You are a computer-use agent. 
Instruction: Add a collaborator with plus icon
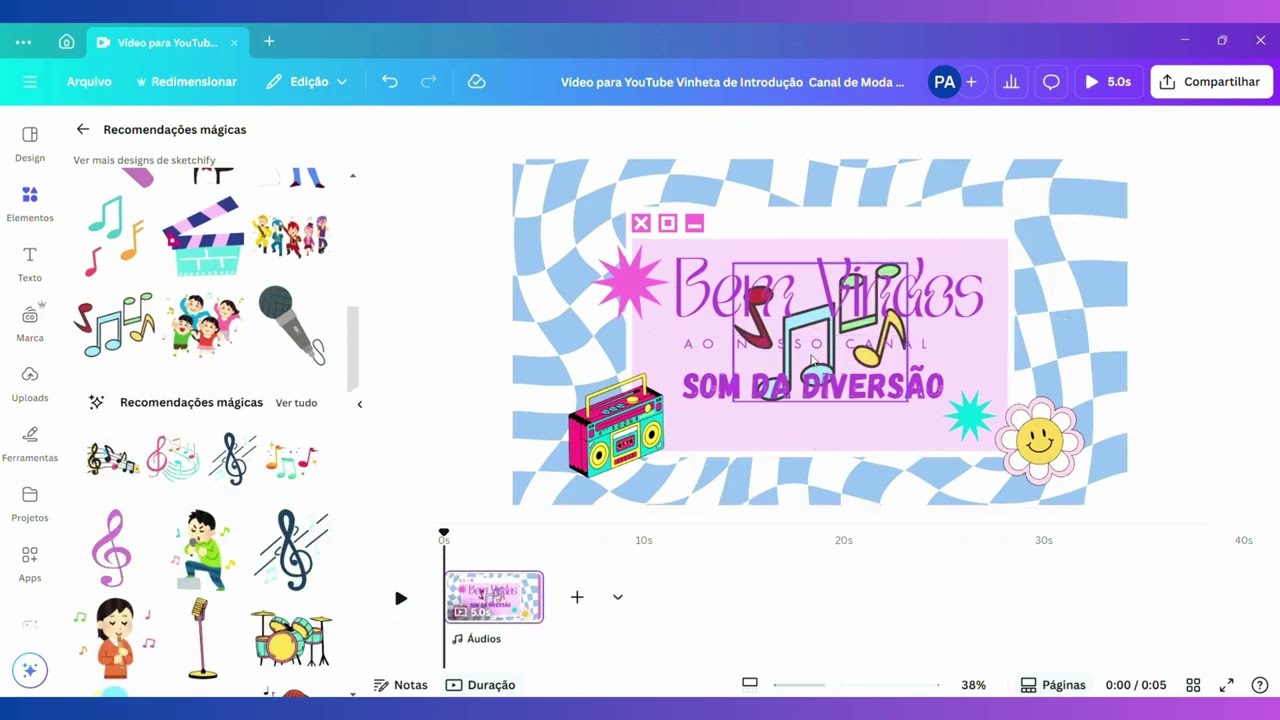pos(971,82)
